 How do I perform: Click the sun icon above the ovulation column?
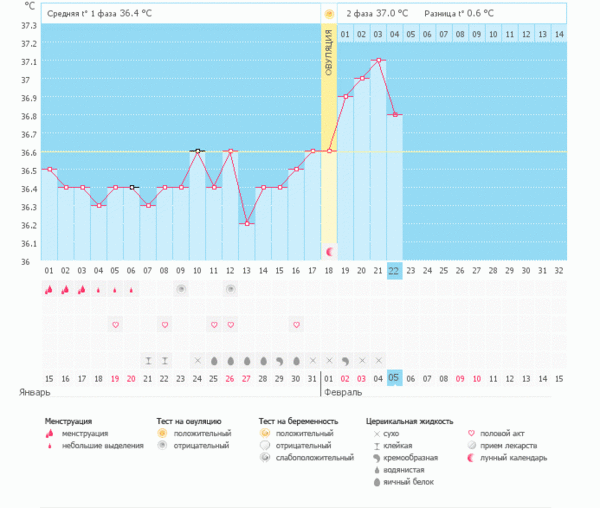point(328,14)
